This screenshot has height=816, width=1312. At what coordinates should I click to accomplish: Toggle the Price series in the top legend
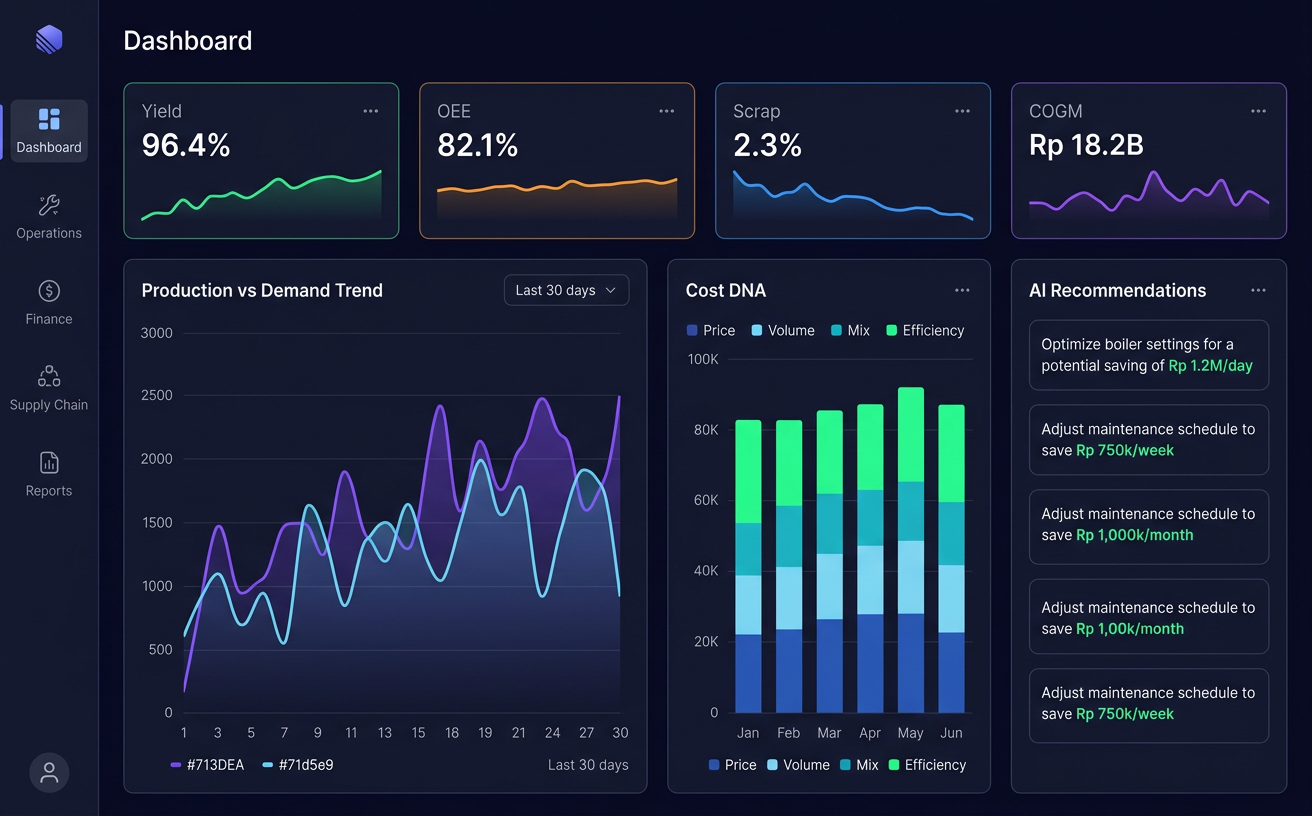click(711, 330)
